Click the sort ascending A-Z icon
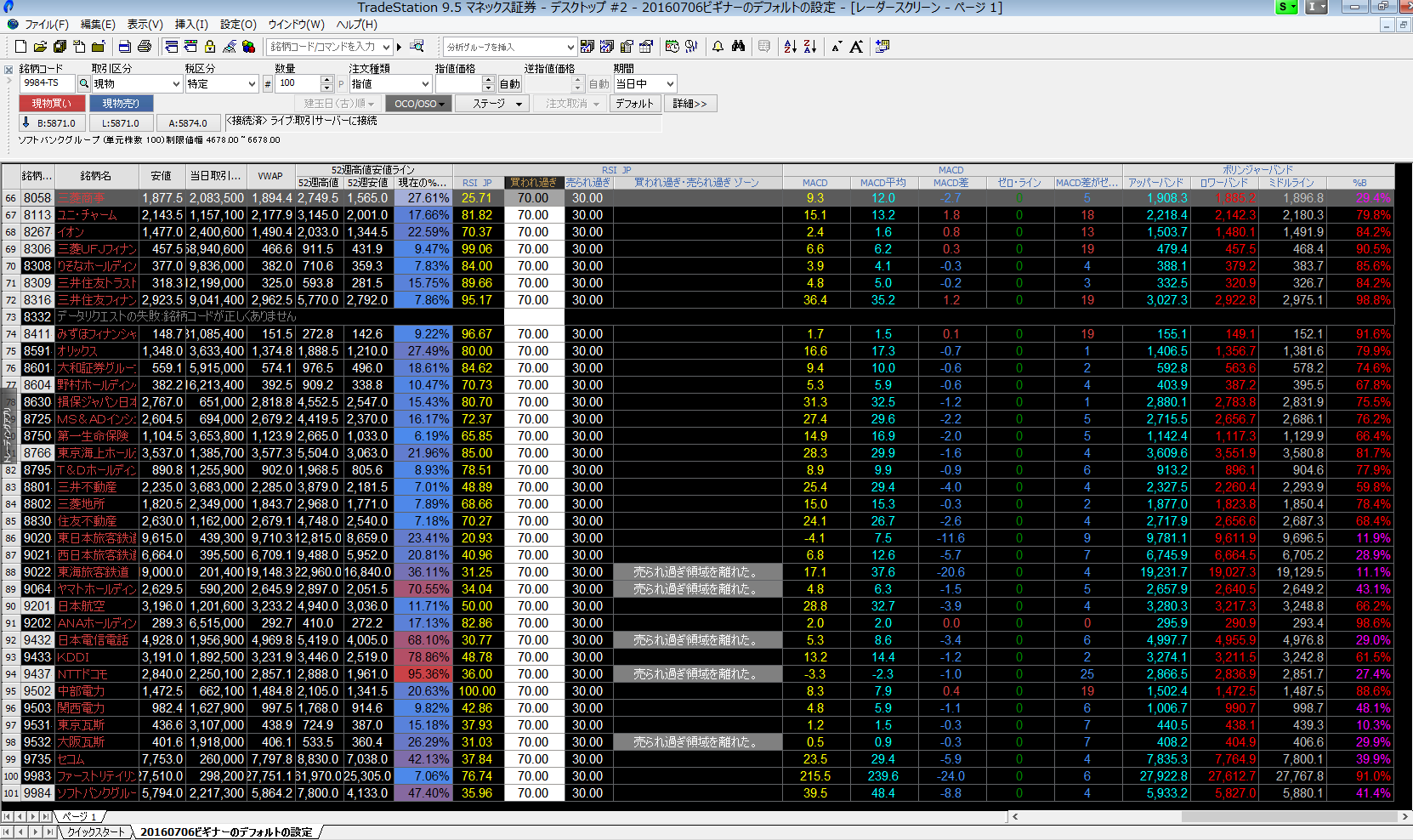This screenshot has height=840, width=1413. [x=791, y=47]
